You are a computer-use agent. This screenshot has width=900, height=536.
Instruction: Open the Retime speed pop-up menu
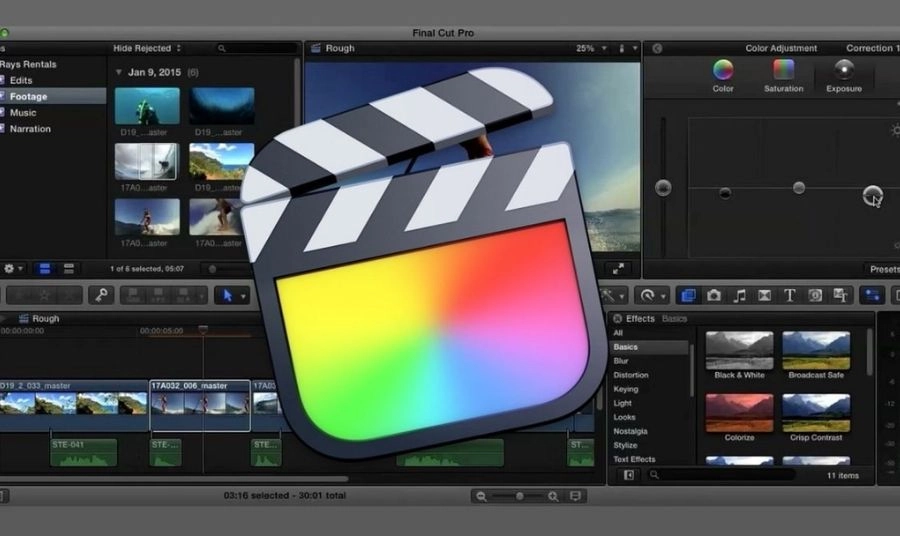tap(651, 295)
